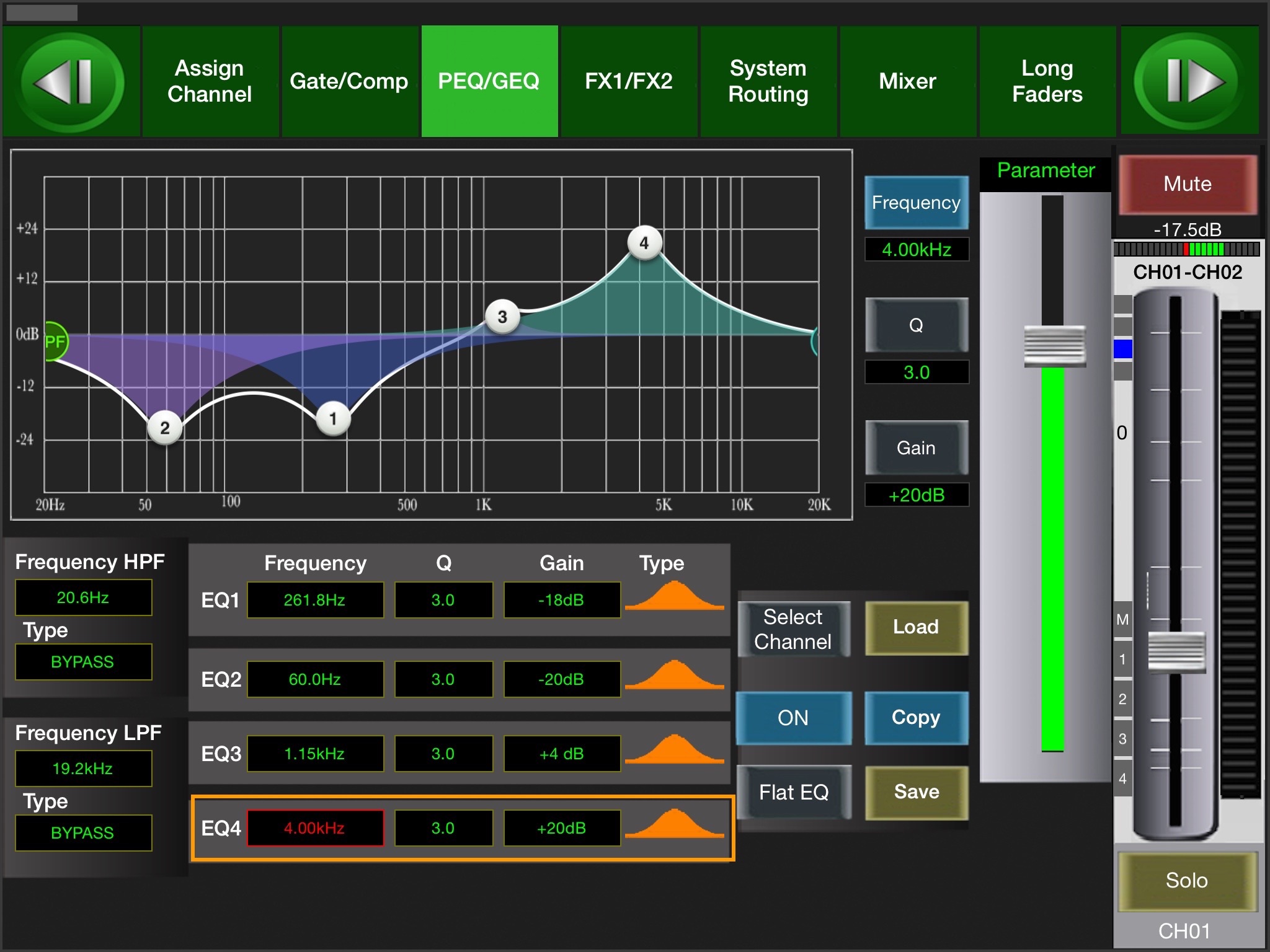The width and height of the screenshot is (1270, 952).
Task: Click Select Channel button
Action: click(793, 629)
